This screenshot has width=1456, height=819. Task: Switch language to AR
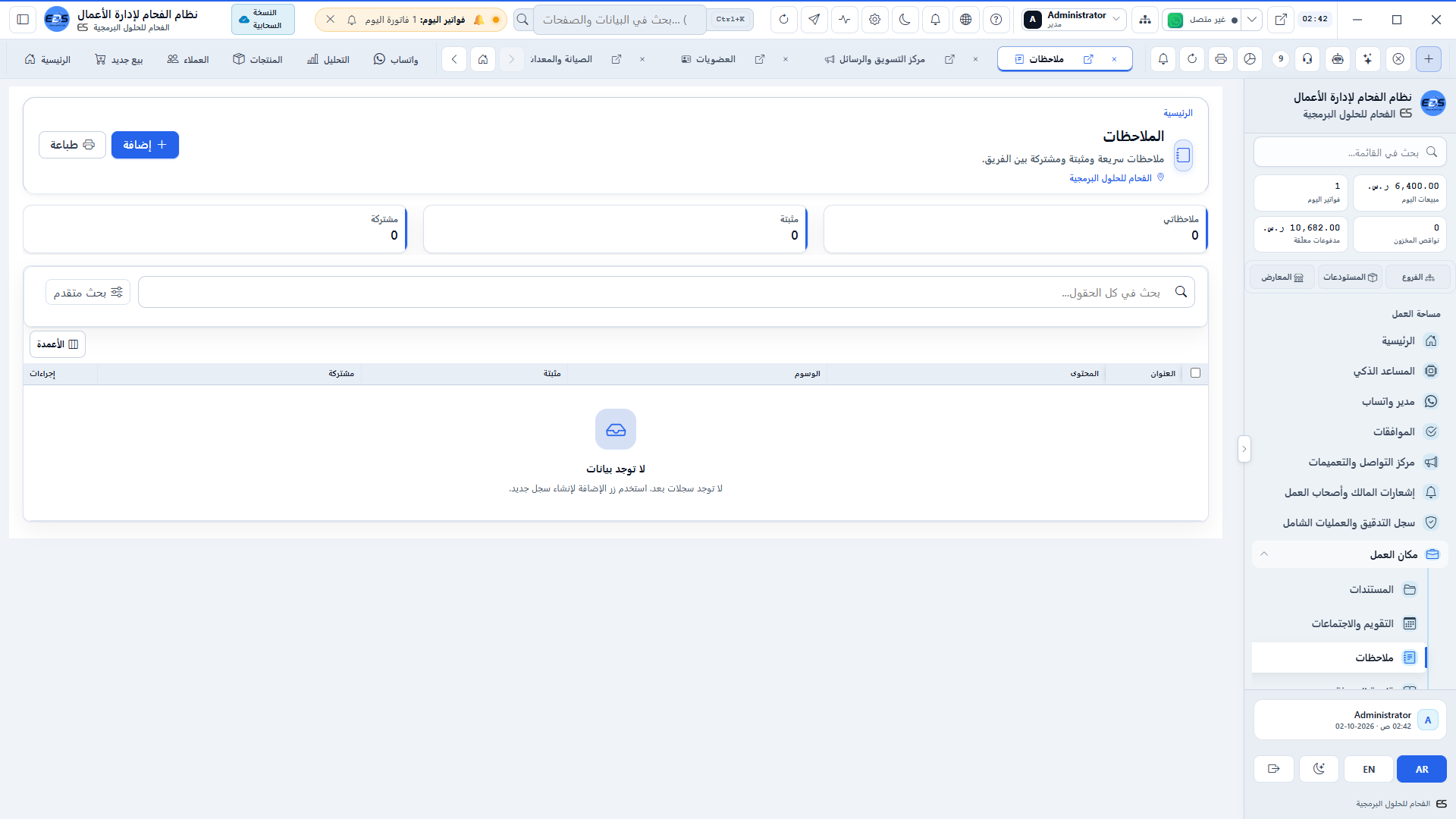[x=1422, y=769]
